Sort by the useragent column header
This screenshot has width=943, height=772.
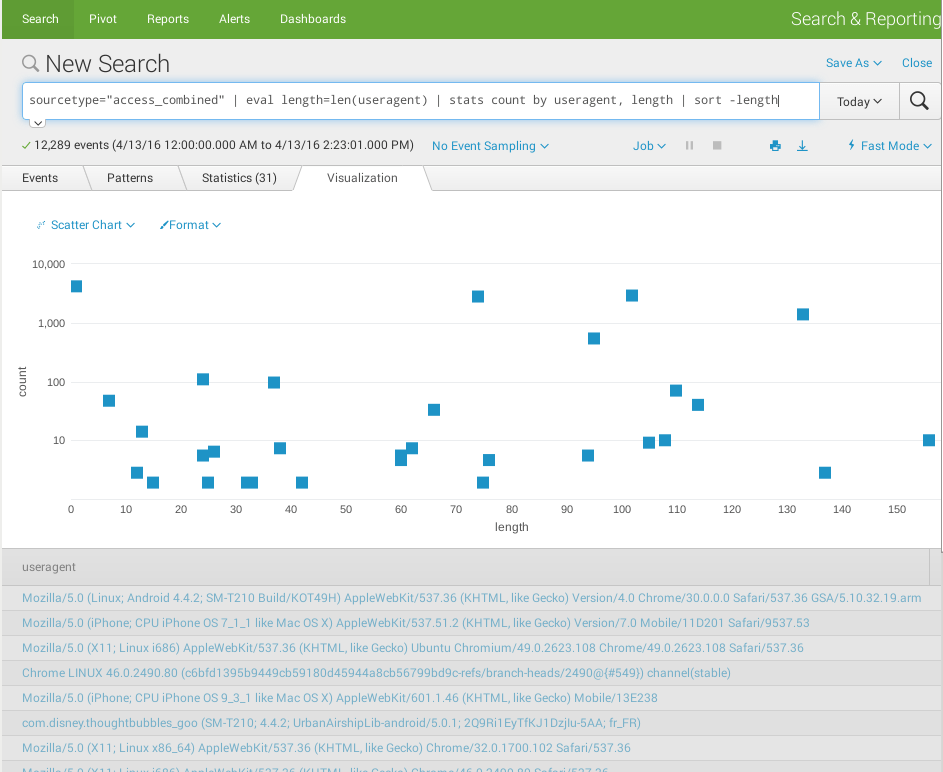pyautogui.click(x=49, y=567)
